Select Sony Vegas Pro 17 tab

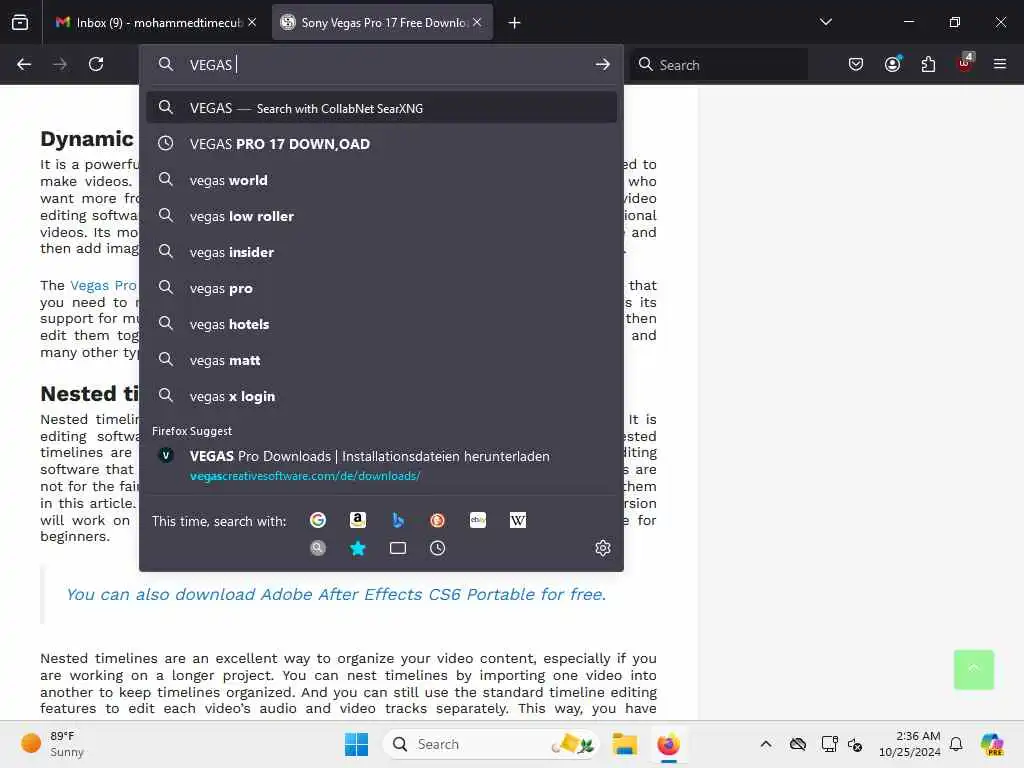point(382,22)
